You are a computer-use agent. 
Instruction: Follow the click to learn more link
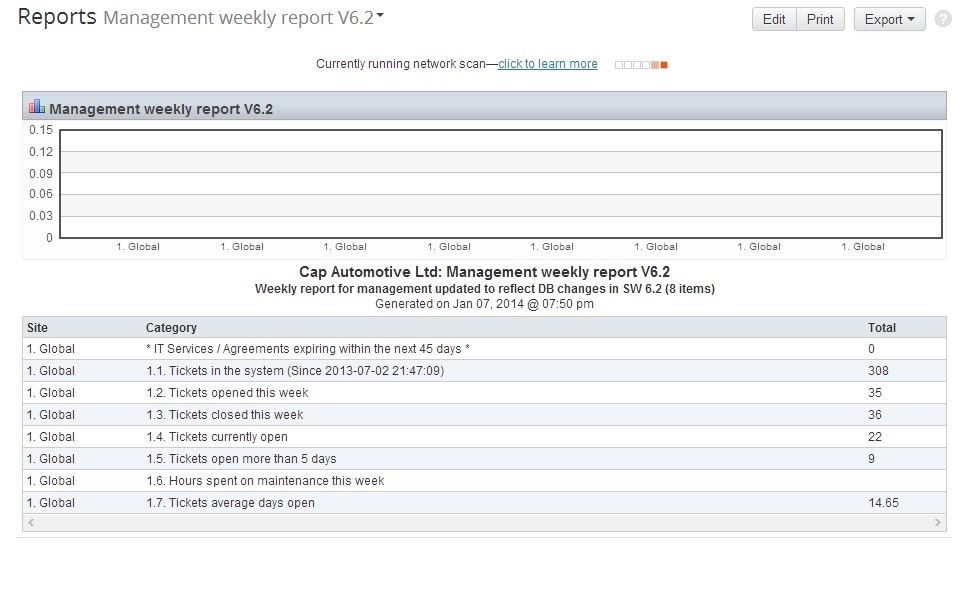(x=547, y=63)
